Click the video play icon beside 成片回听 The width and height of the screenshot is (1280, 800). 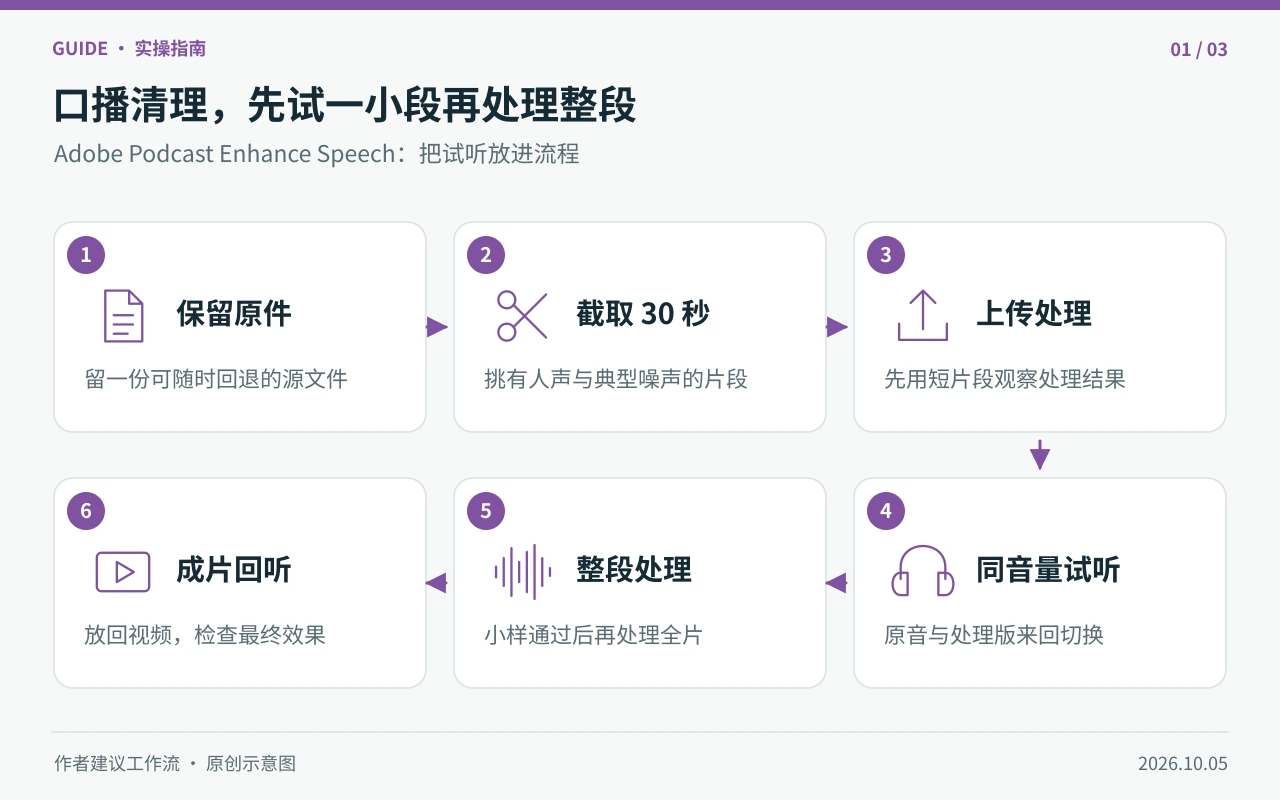pyautogui.click(x=123, y=571)
